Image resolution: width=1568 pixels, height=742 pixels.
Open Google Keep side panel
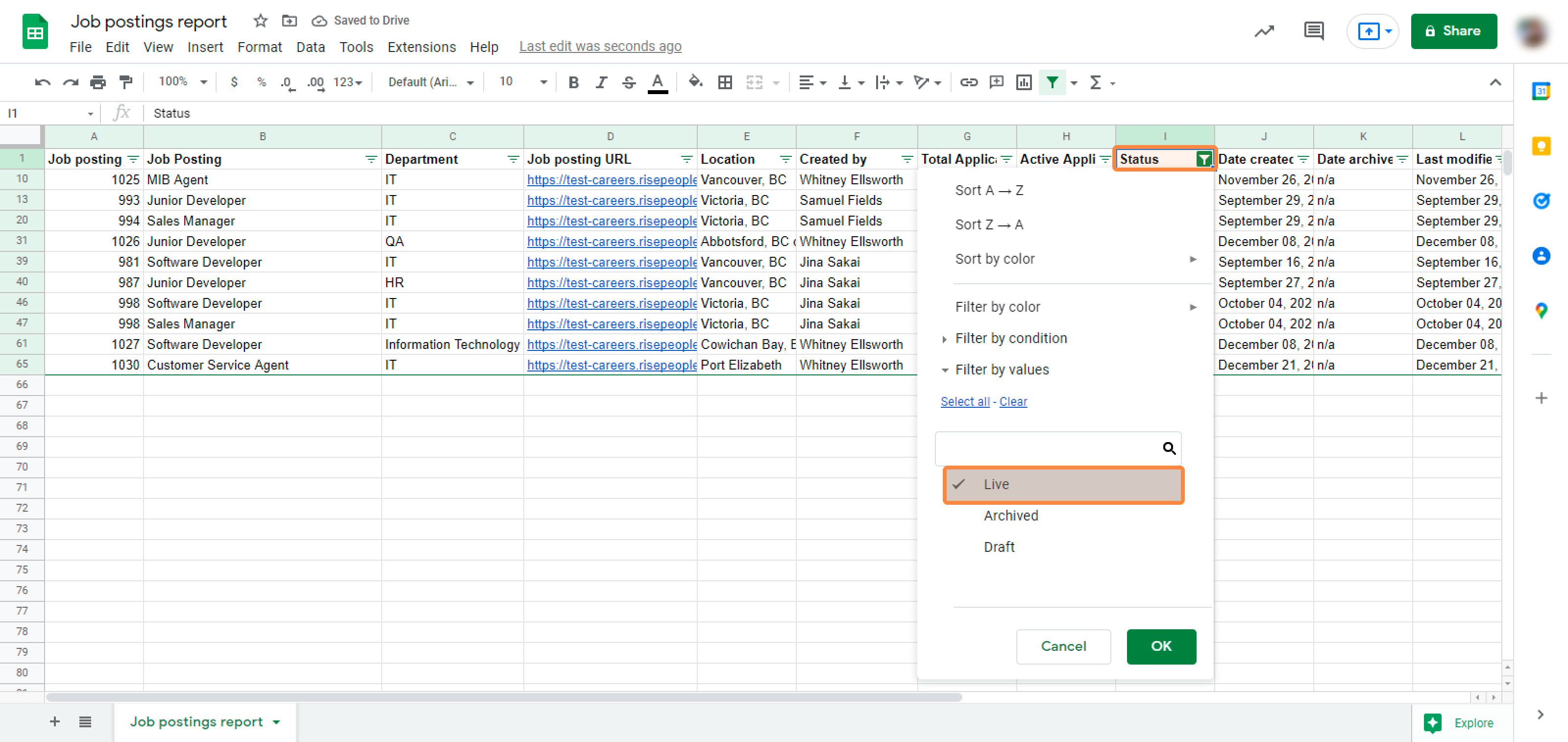(1541, 146)
